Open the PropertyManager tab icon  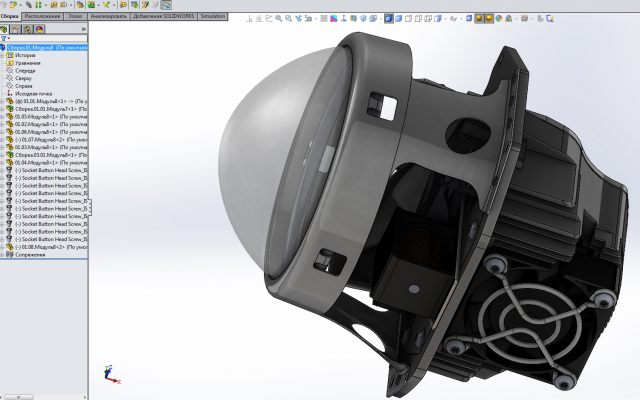(16, 29)
